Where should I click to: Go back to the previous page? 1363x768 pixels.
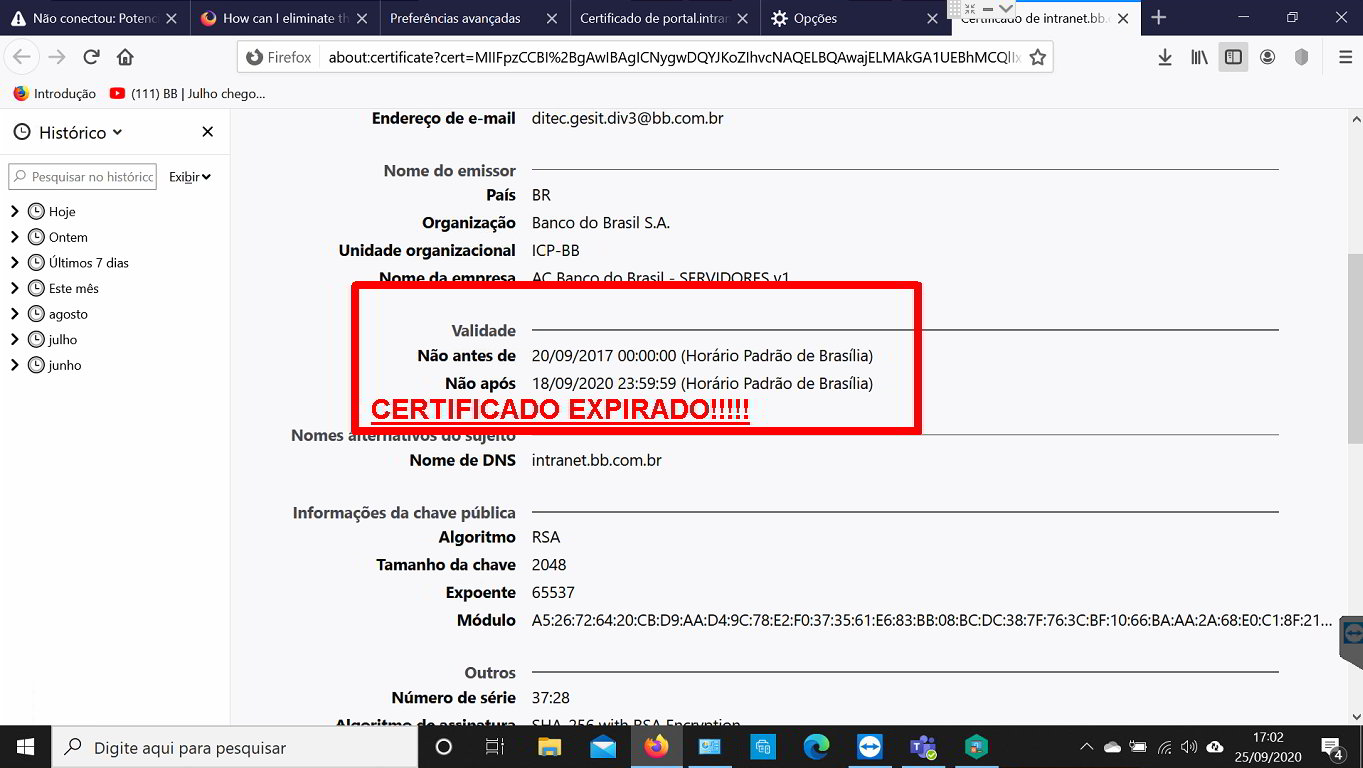pos(22,57)
